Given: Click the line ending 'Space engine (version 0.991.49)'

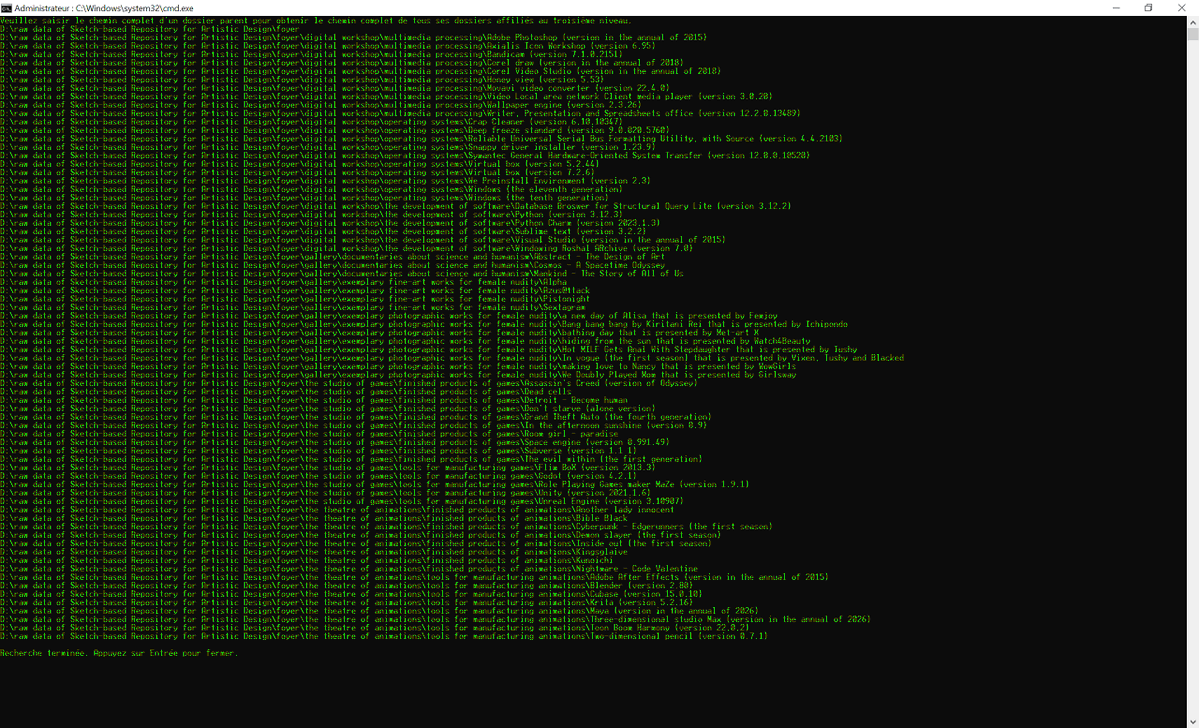Looking at the screenshot, I should [x=335, y=442].
